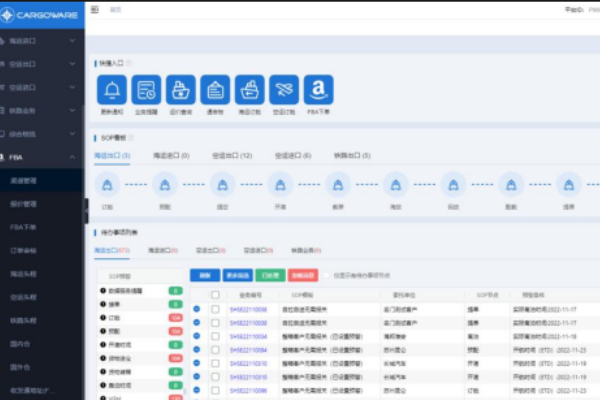
Task: Select the SOP tab showing count (6)
Action: (x=292, y=156)
